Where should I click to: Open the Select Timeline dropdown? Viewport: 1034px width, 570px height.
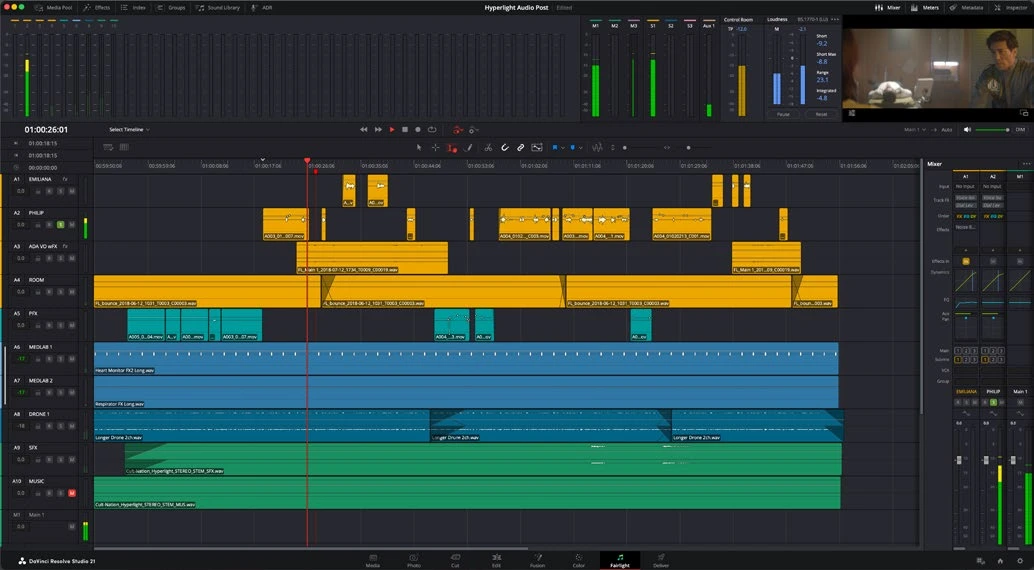pyautogui.click(x=129, y=130)
